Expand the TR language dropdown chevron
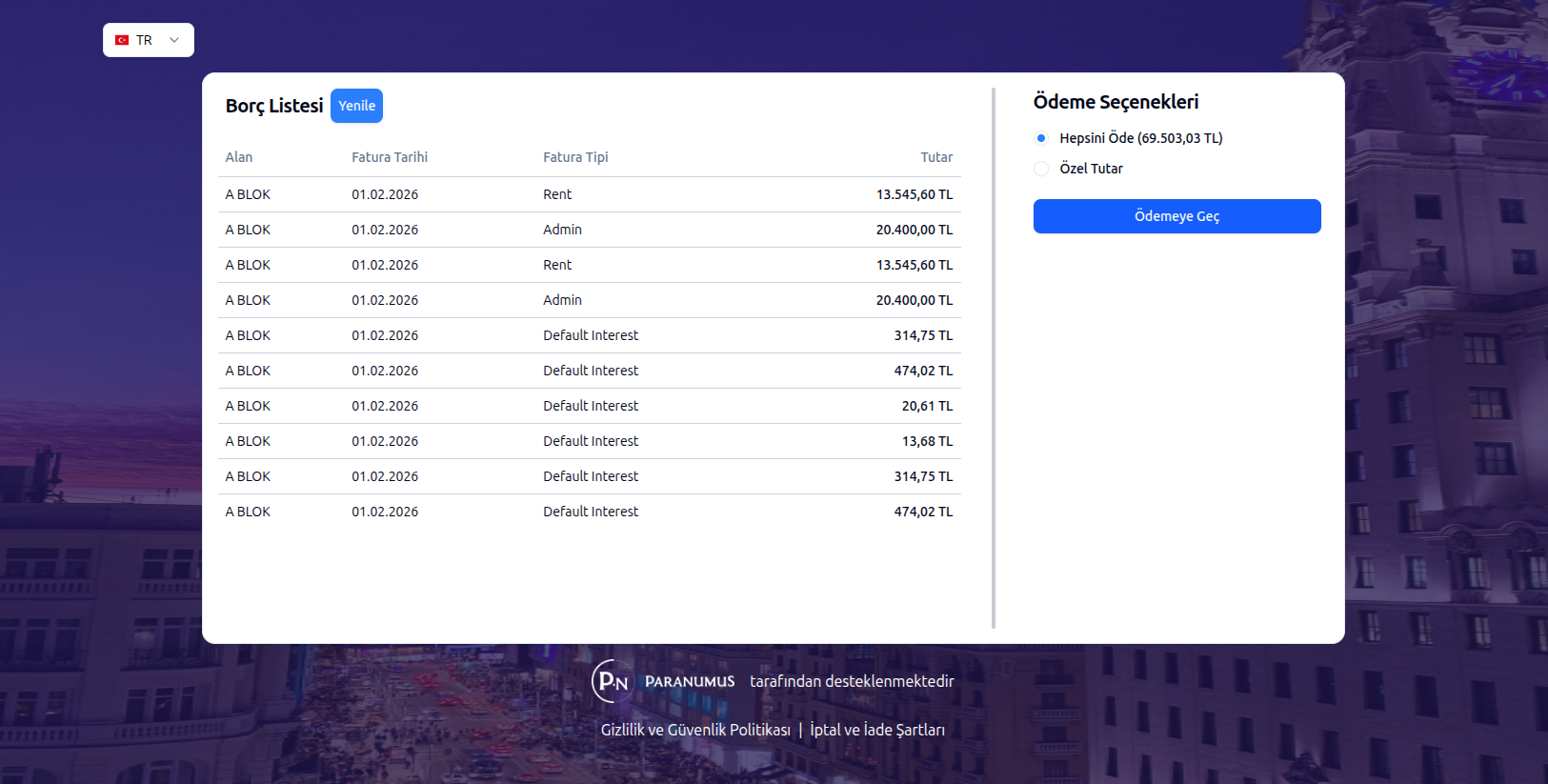This screenshot has height=784, width=1548. point(174,40)
